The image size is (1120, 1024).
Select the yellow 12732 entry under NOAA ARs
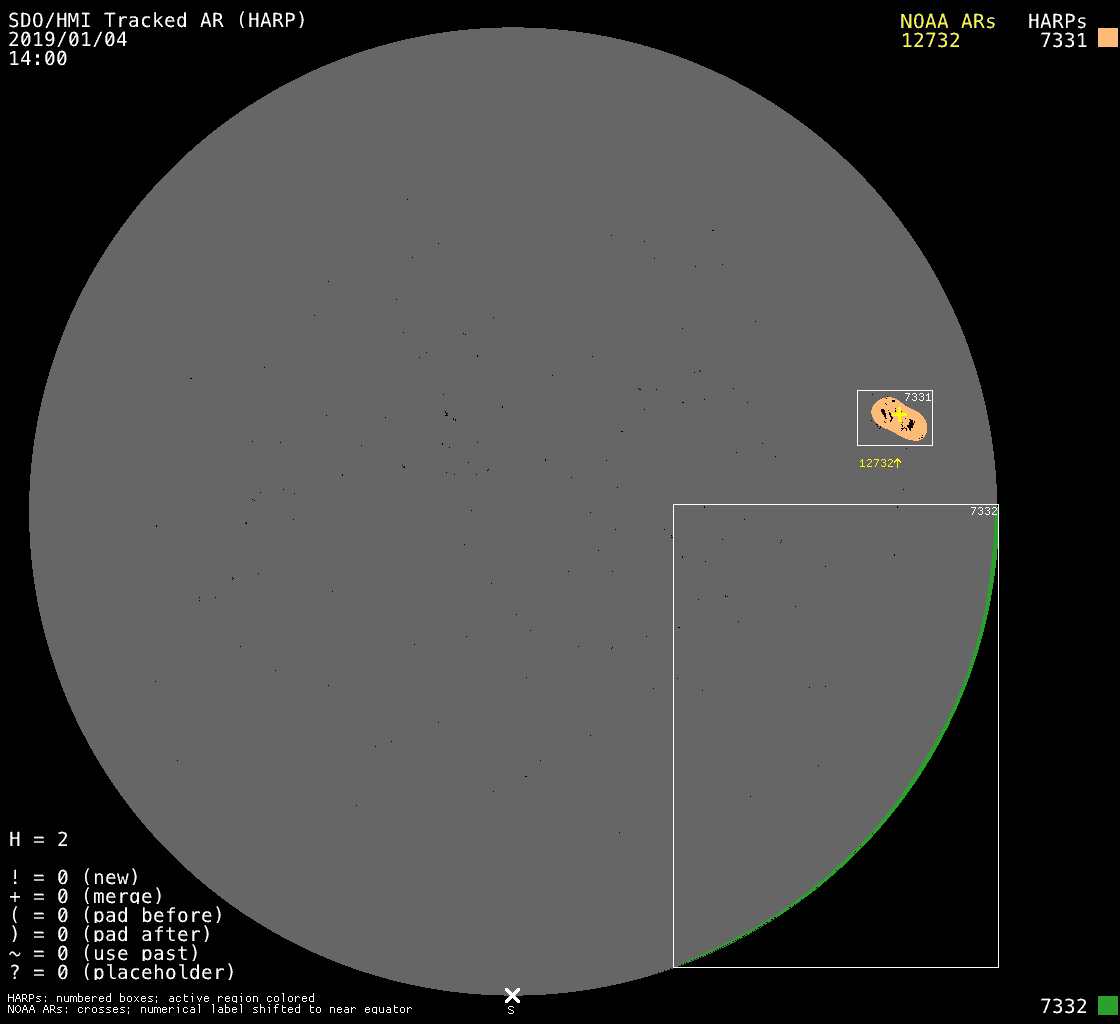pos(930,40)
